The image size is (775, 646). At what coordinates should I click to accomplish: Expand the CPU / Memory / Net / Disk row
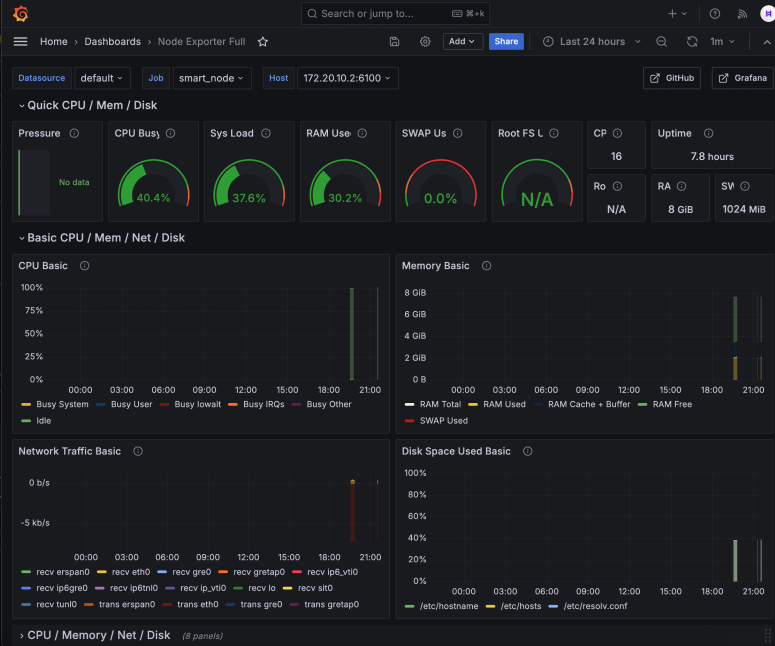tap(94, 635)
